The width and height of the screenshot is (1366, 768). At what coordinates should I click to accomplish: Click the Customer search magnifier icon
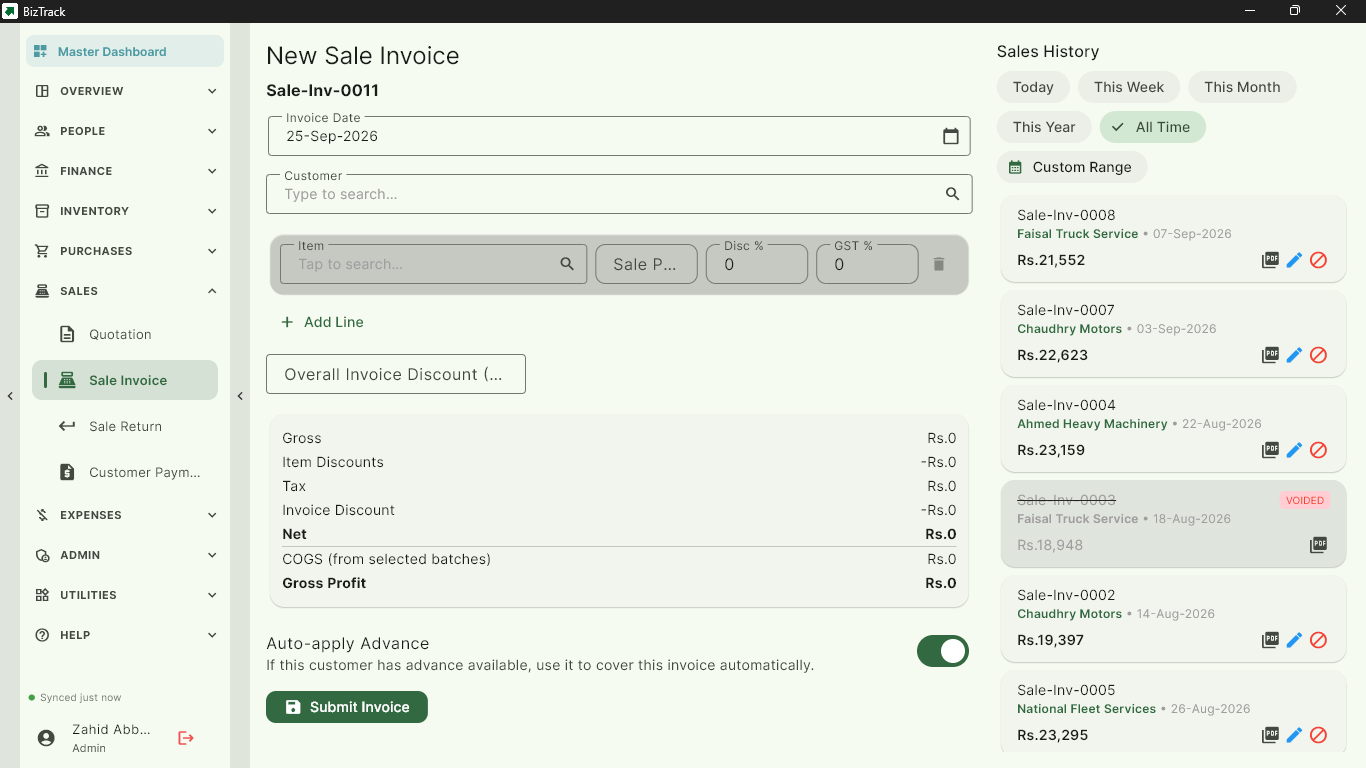pyautogui.click(x=953, y=194)
